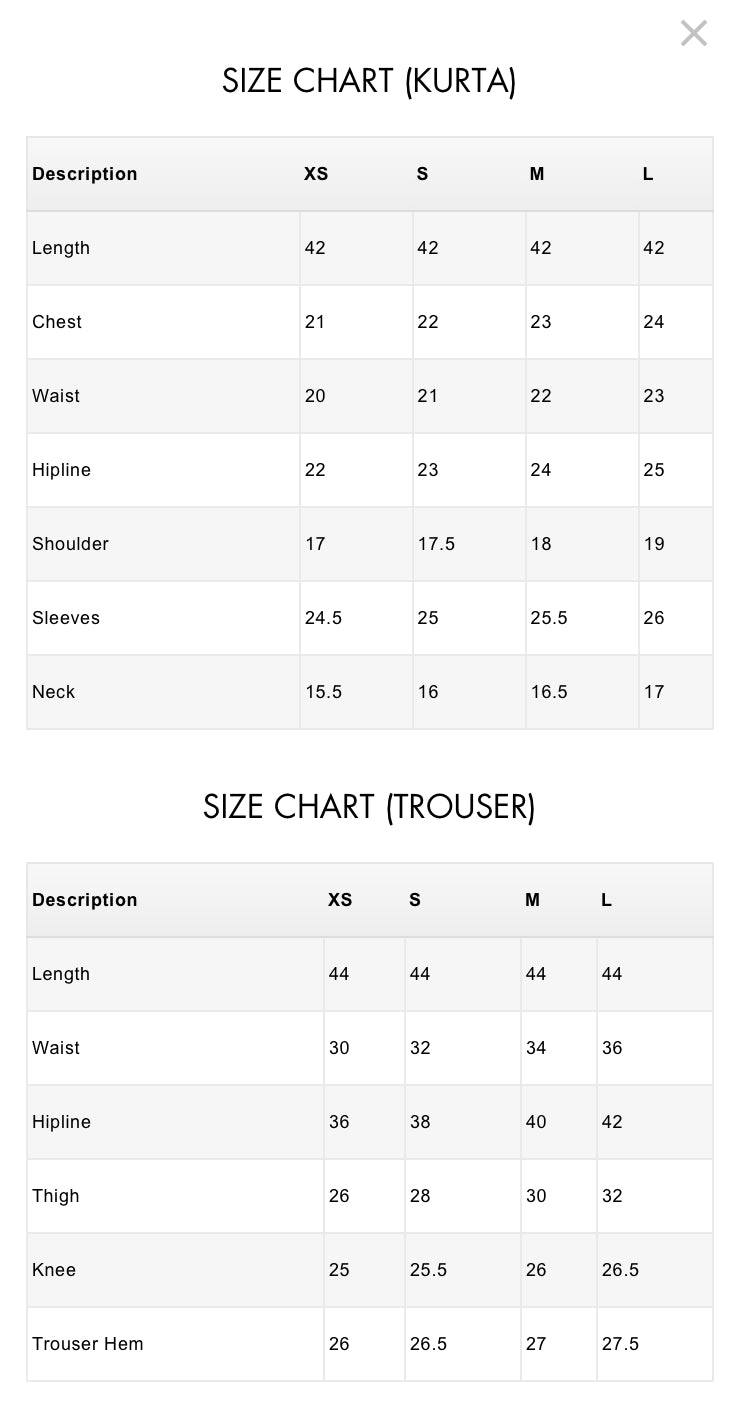Select the Kurta Chest row label
Image resolution: width=742 pixels, height=1407 pixels.
coord(57,322)
